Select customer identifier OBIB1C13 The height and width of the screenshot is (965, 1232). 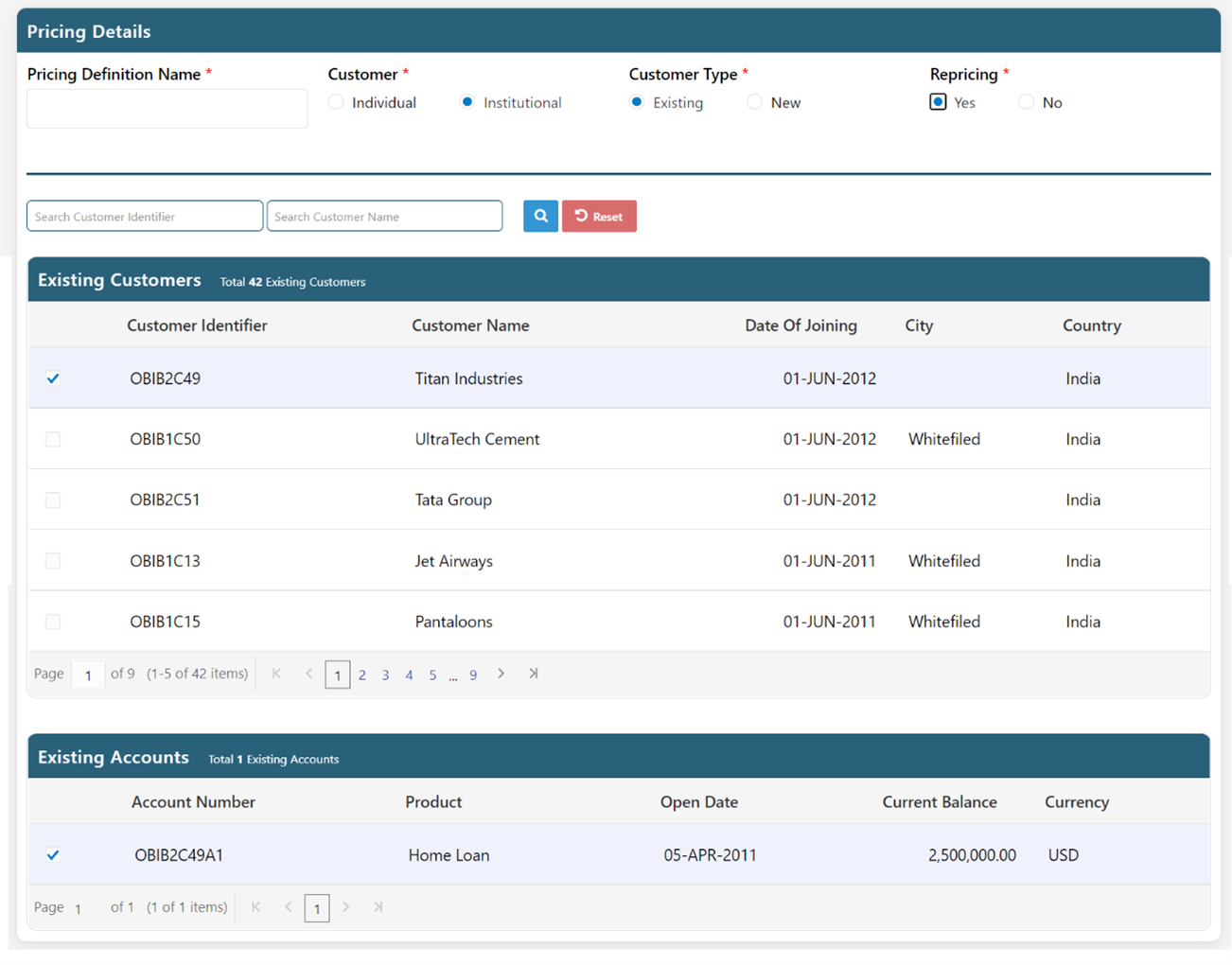point(165,561)
